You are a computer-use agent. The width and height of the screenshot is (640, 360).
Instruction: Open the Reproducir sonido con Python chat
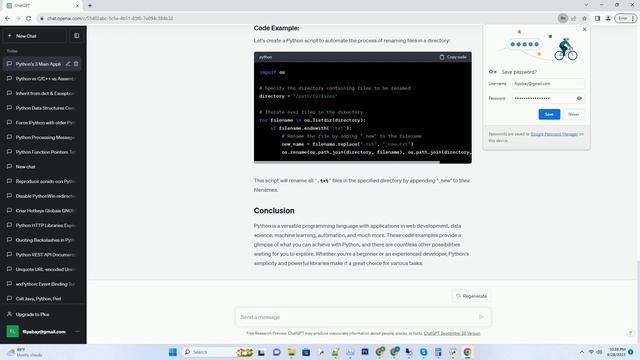pyautogui.click(x=42, y=181)
